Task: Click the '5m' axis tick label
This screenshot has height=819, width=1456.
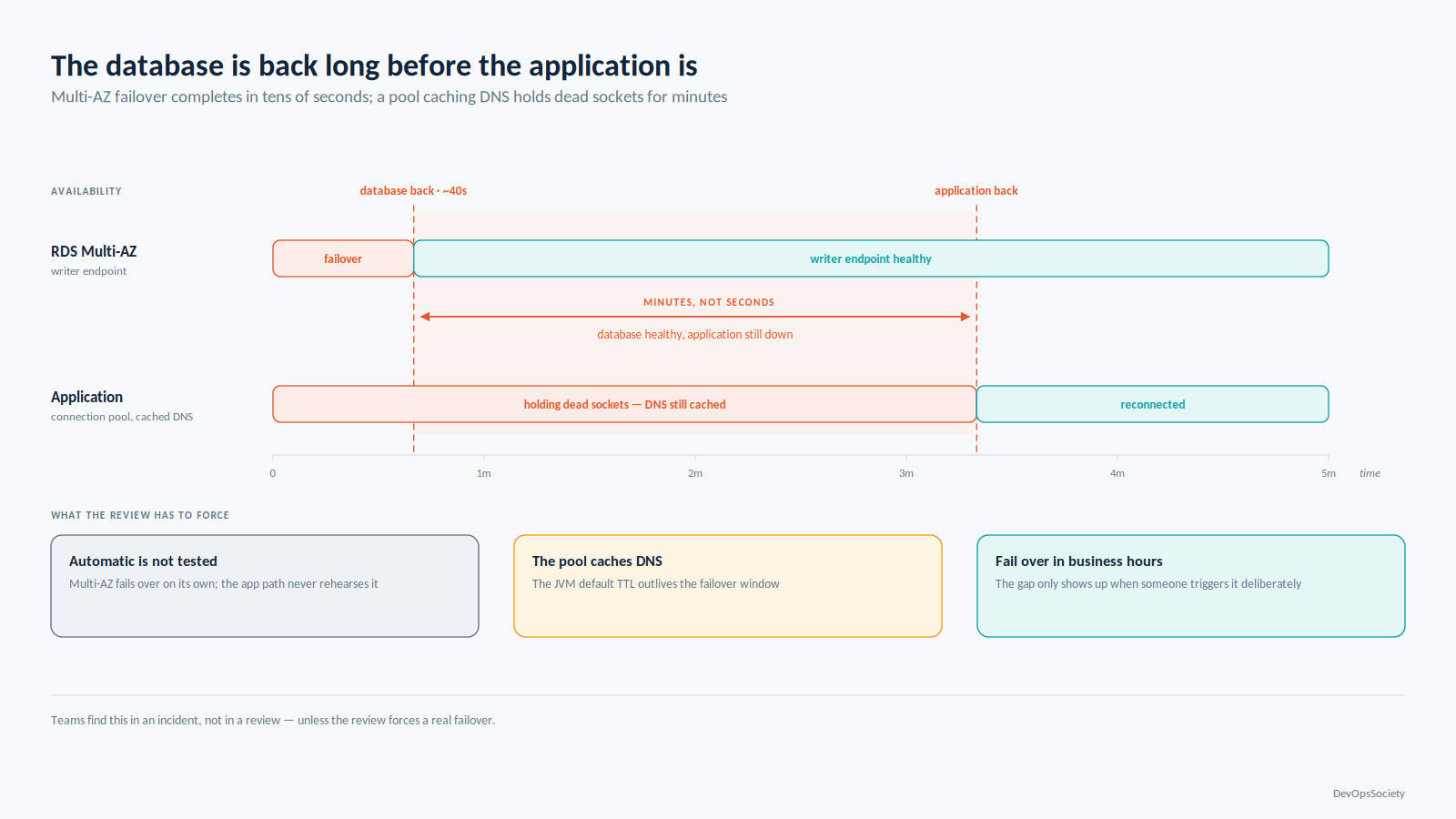Action: [1329, 473]
